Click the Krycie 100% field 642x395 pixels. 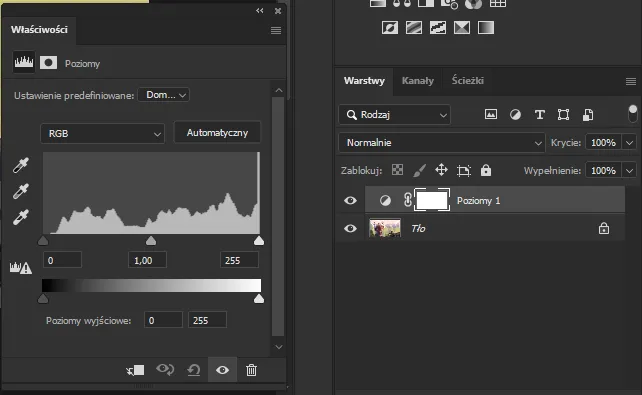604,143
